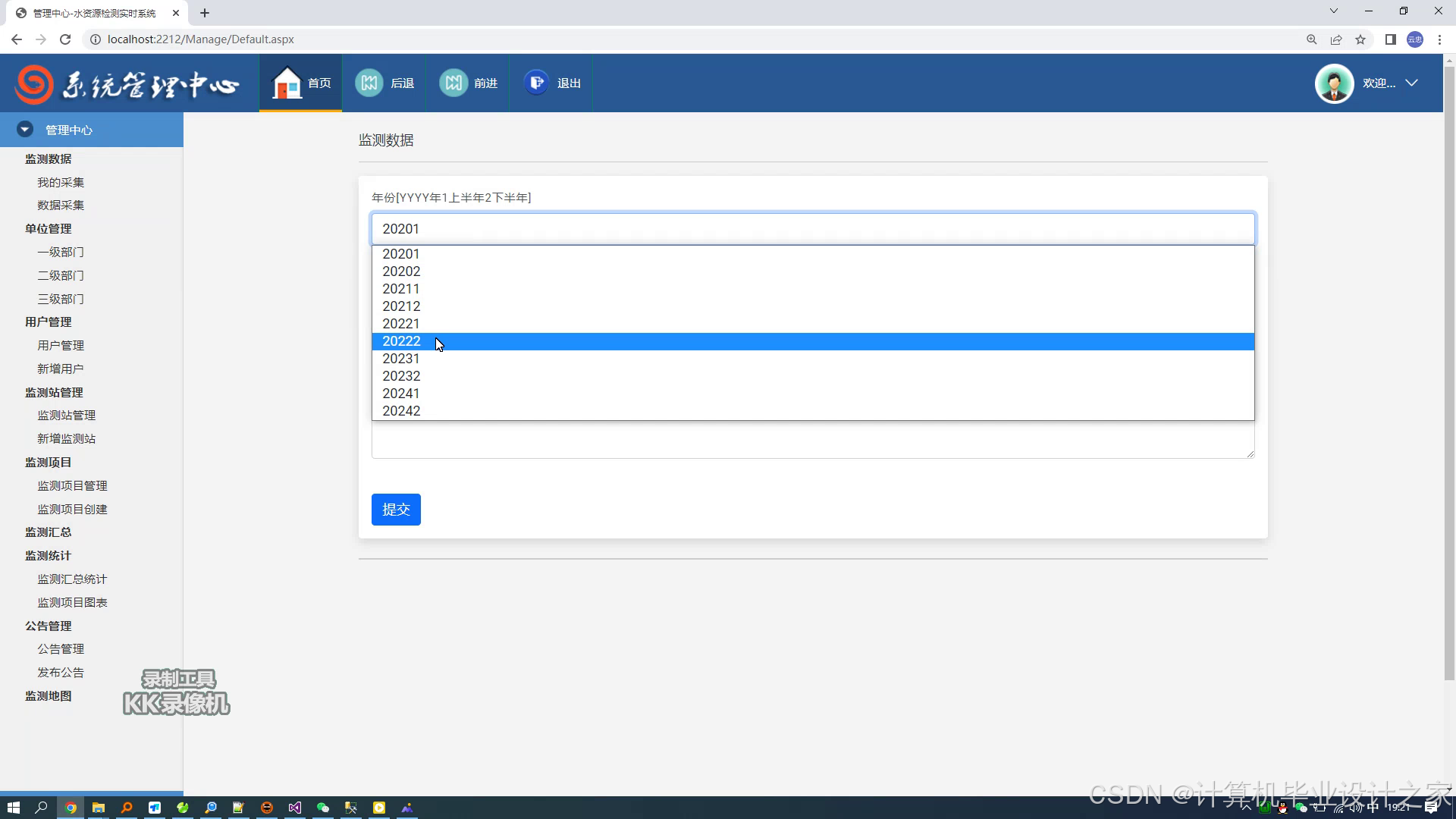Open WeChat from the taskbar
Screen dimensions: 1456x819
click(x=323, y=808)
